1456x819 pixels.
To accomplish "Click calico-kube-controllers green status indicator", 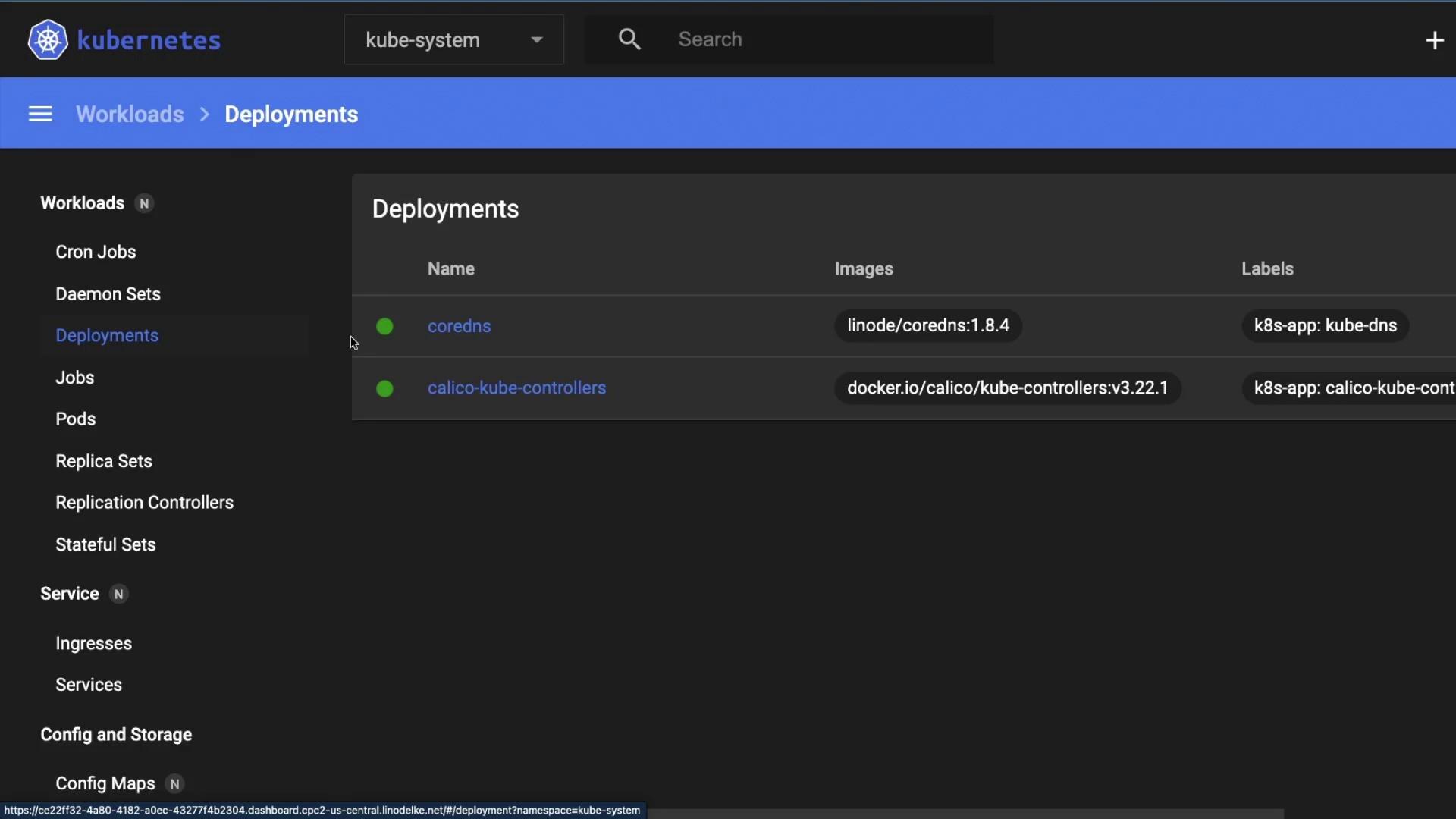I will click(384, 388).
